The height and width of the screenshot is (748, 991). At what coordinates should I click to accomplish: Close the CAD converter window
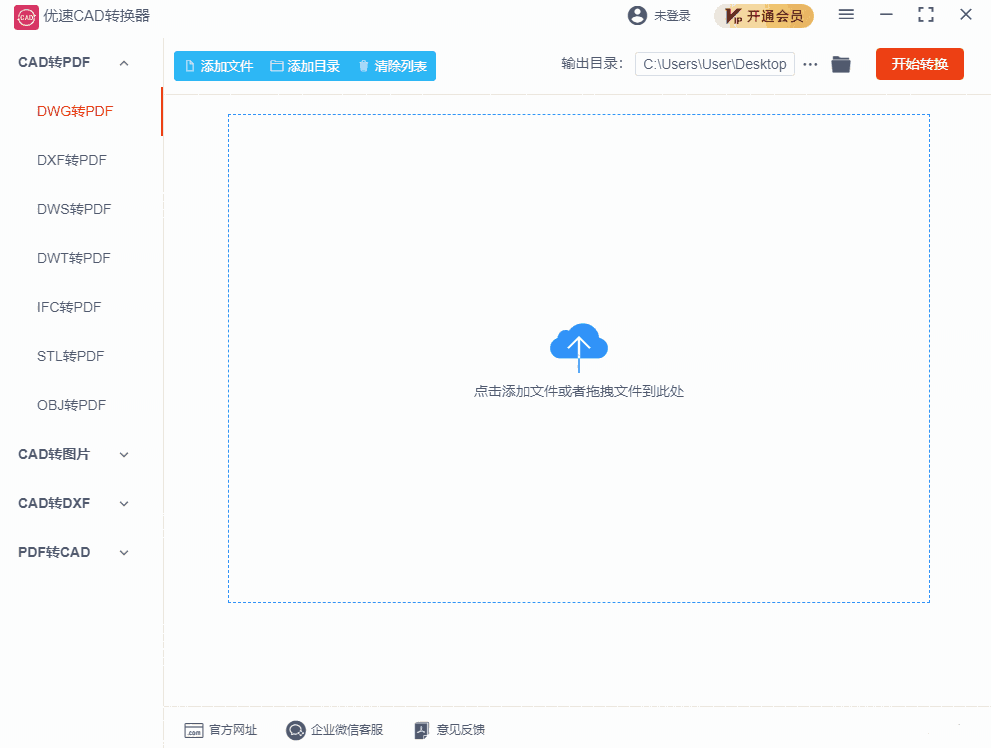966,15
